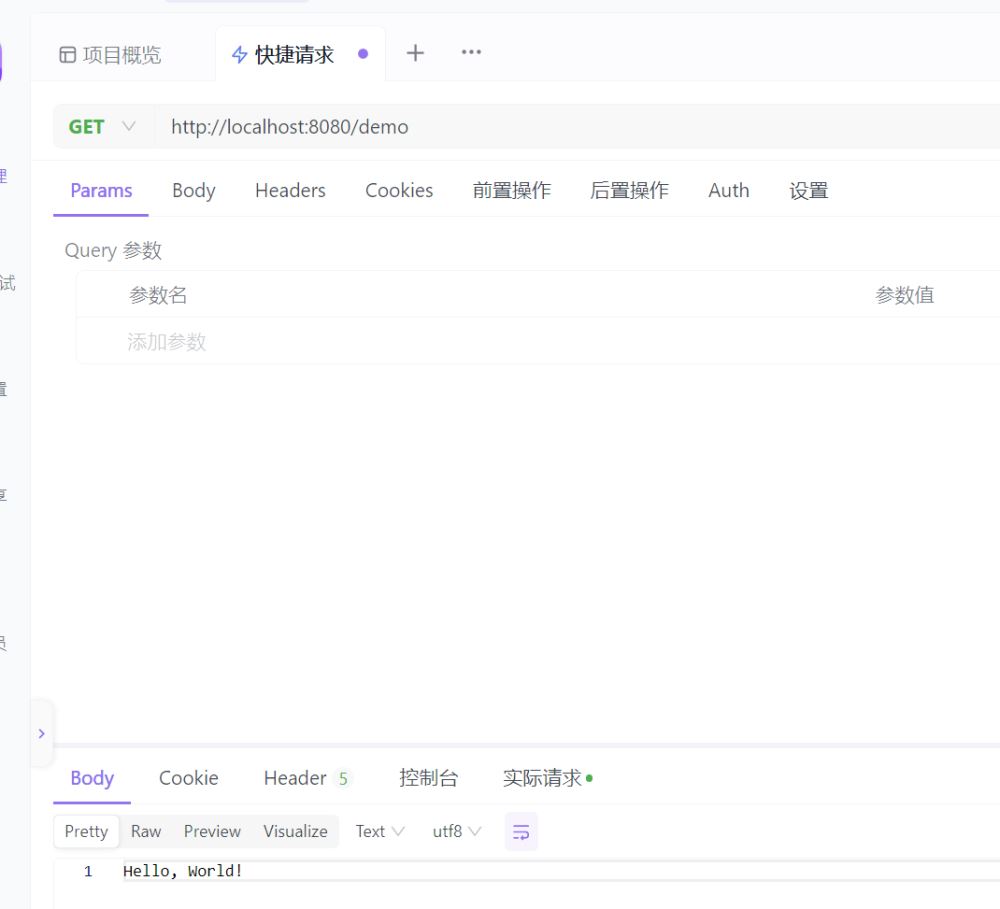The height and width of the screenshot is (909, 1000).
Task: Select the Params request tab
Action: pyautogui.click(x=101, y=190)
